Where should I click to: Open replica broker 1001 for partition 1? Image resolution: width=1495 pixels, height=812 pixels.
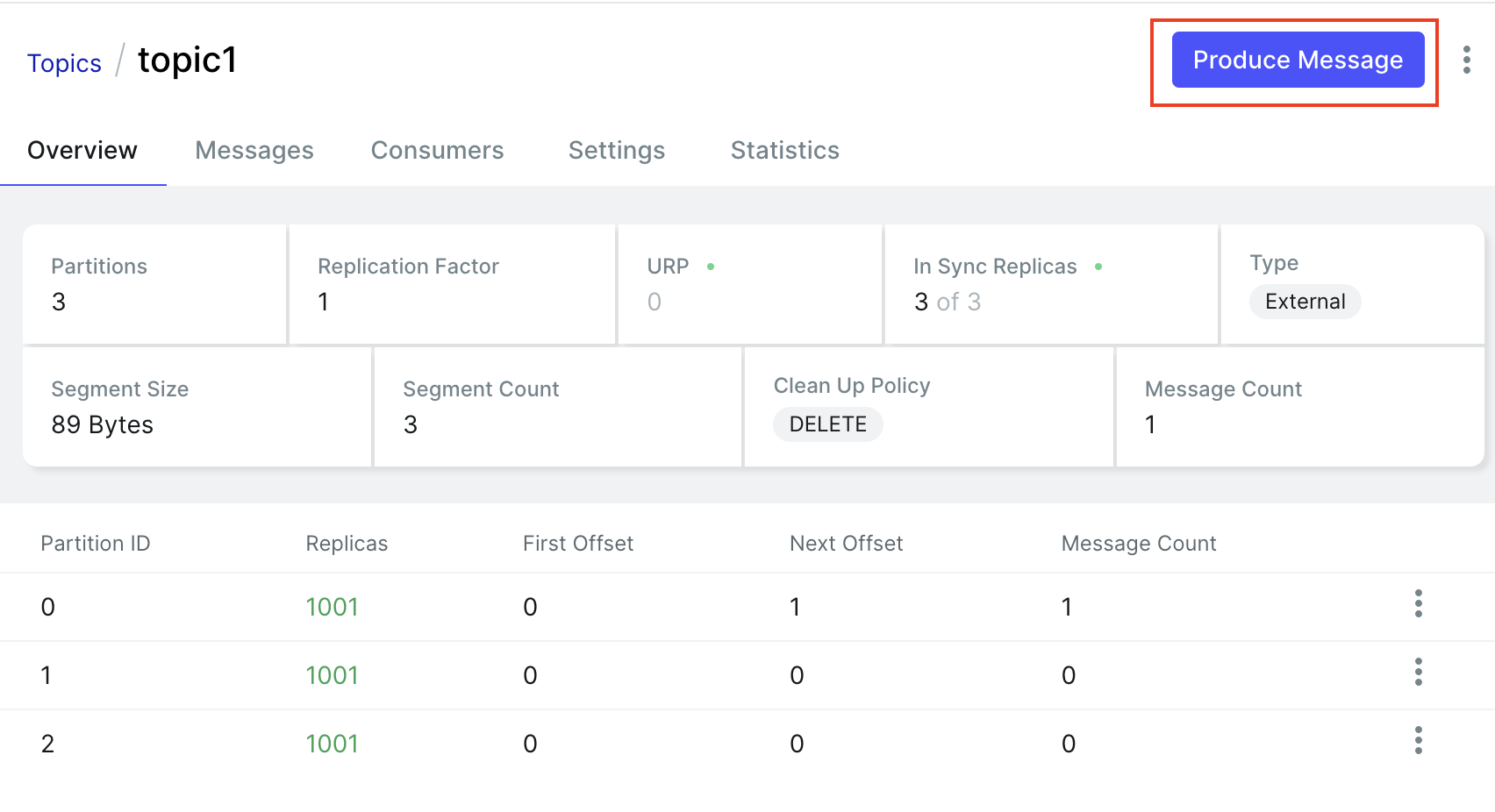(x=332, y=675)
